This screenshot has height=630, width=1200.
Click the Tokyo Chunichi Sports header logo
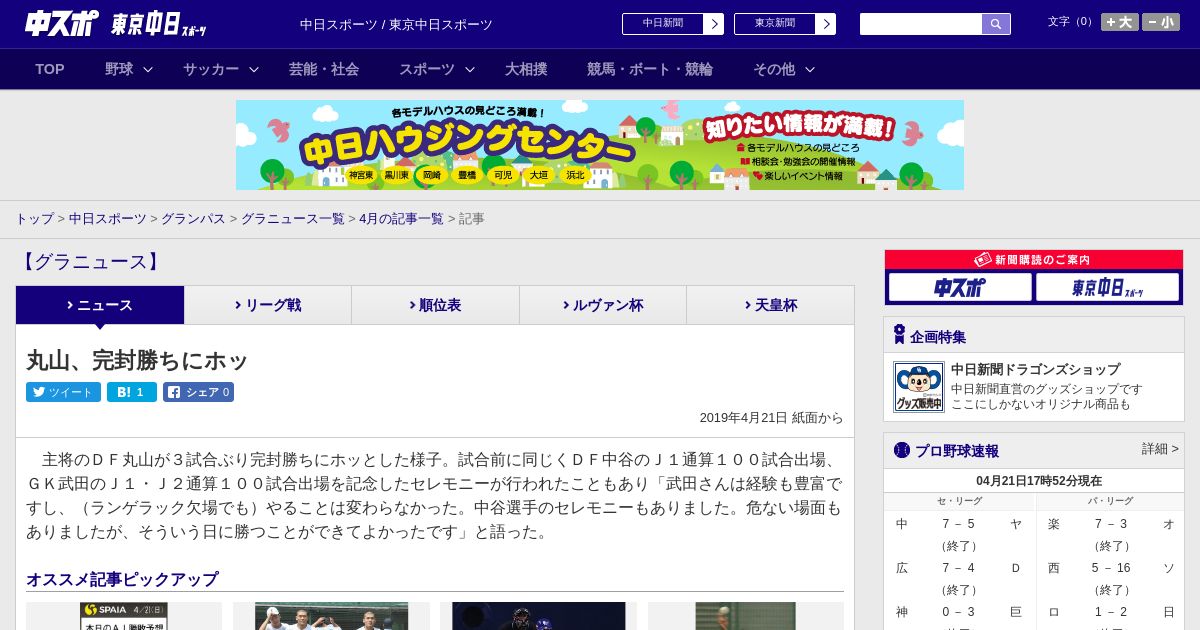coord(159,24)
